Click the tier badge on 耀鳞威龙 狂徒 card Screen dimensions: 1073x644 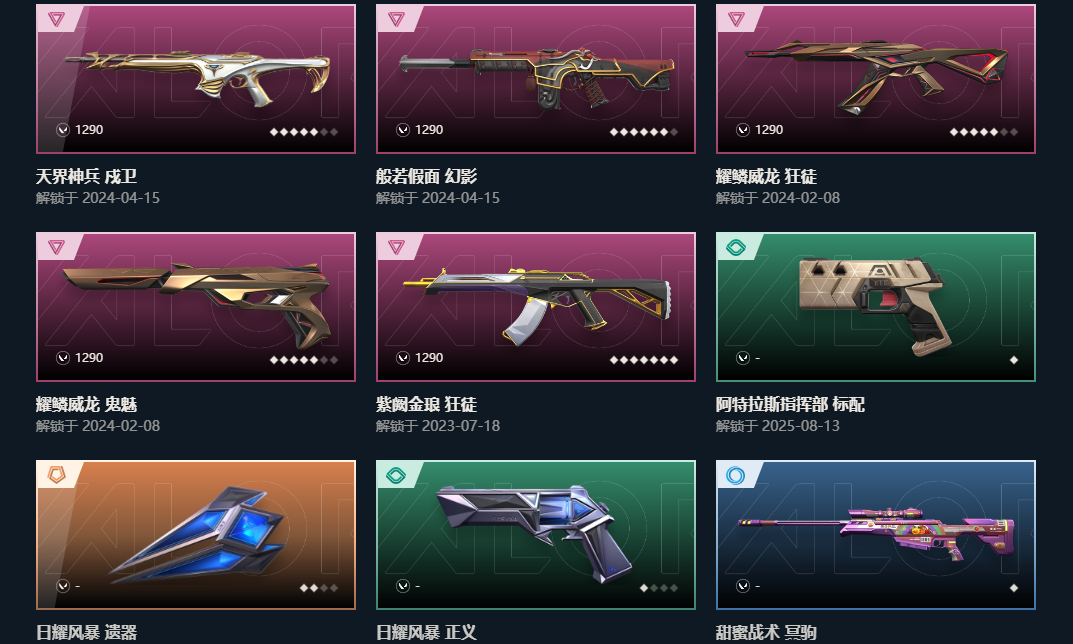(736, 19)
